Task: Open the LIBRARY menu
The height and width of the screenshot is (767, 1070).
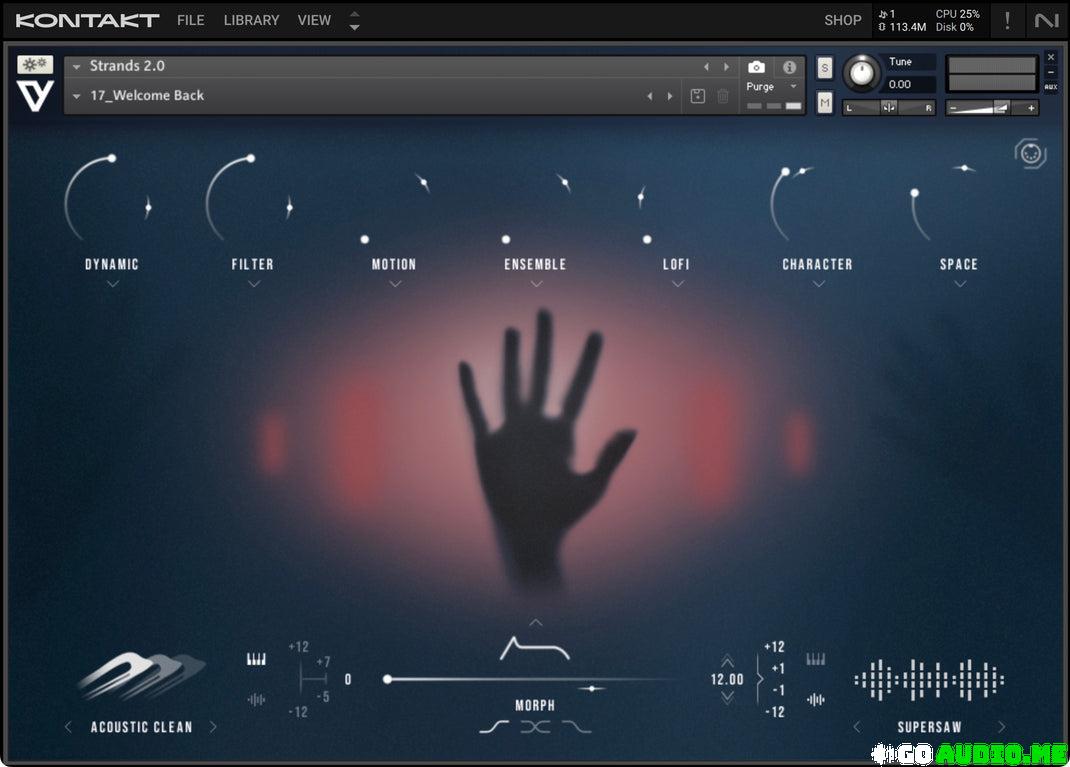Action: point(251,20)
